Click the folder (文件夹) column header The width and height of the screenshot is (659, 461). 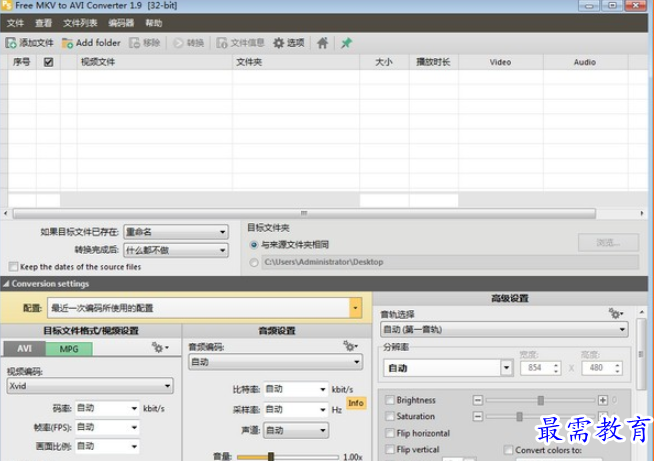coord(296,62)
